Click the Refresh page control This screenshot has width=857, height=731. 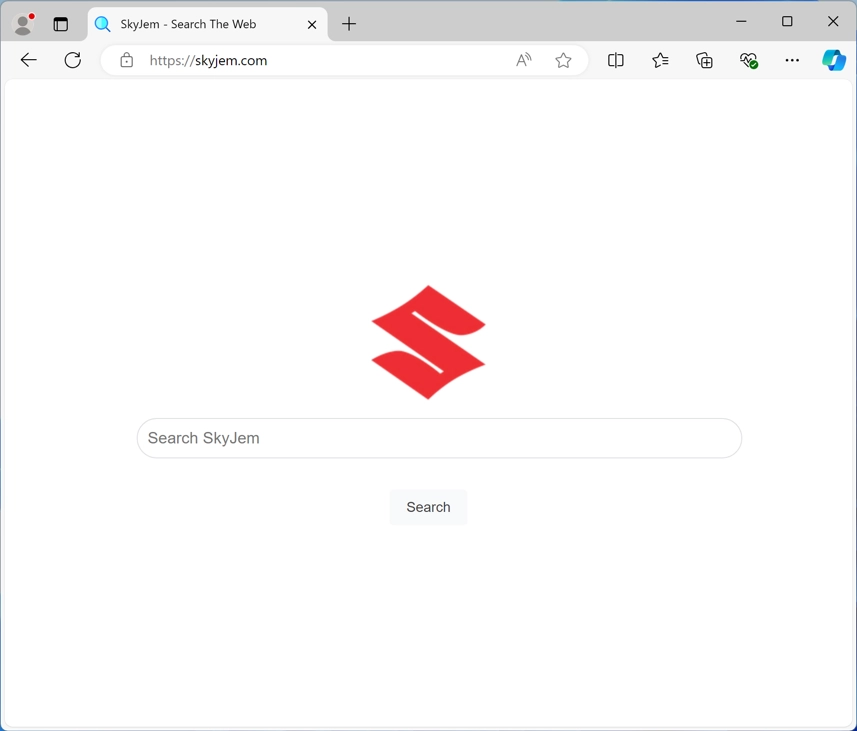pos(72,60)
